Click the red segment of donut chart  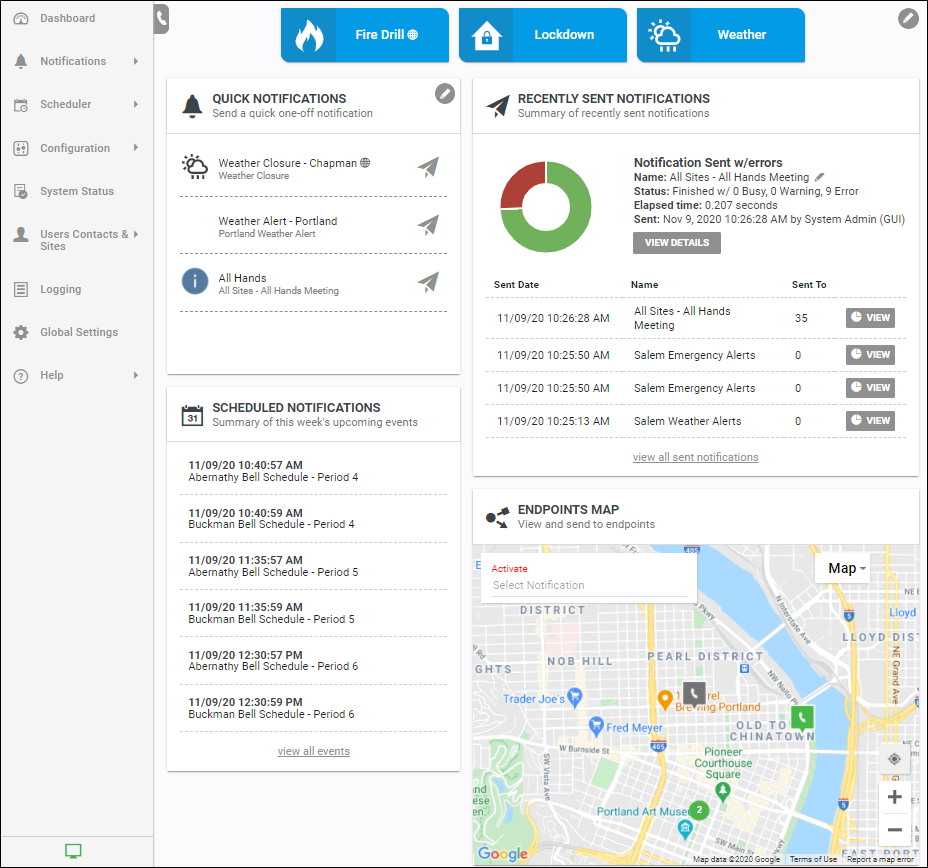519,180
